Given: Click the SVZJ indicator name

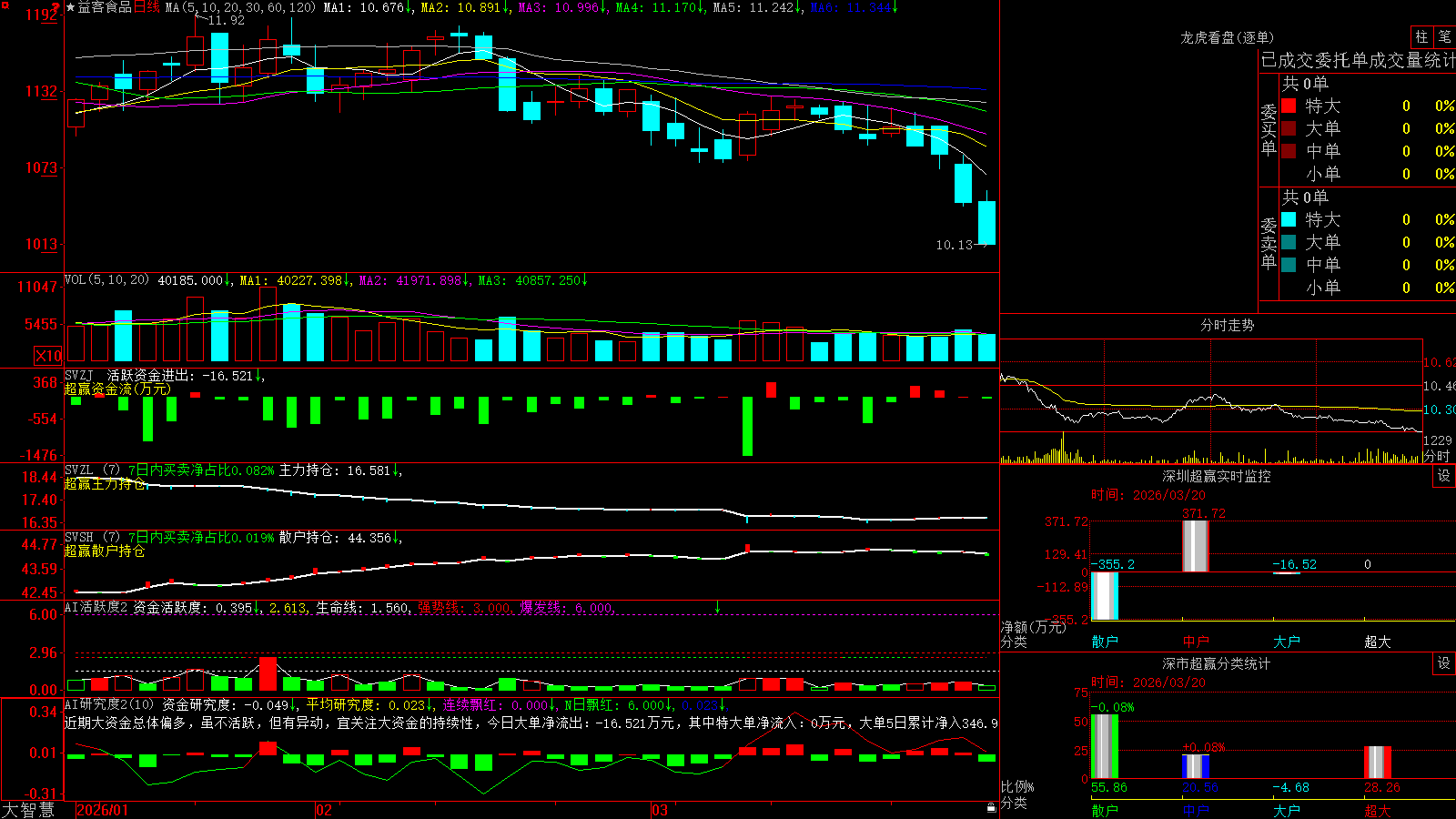Looking at the screenshot, I should 79,376.
